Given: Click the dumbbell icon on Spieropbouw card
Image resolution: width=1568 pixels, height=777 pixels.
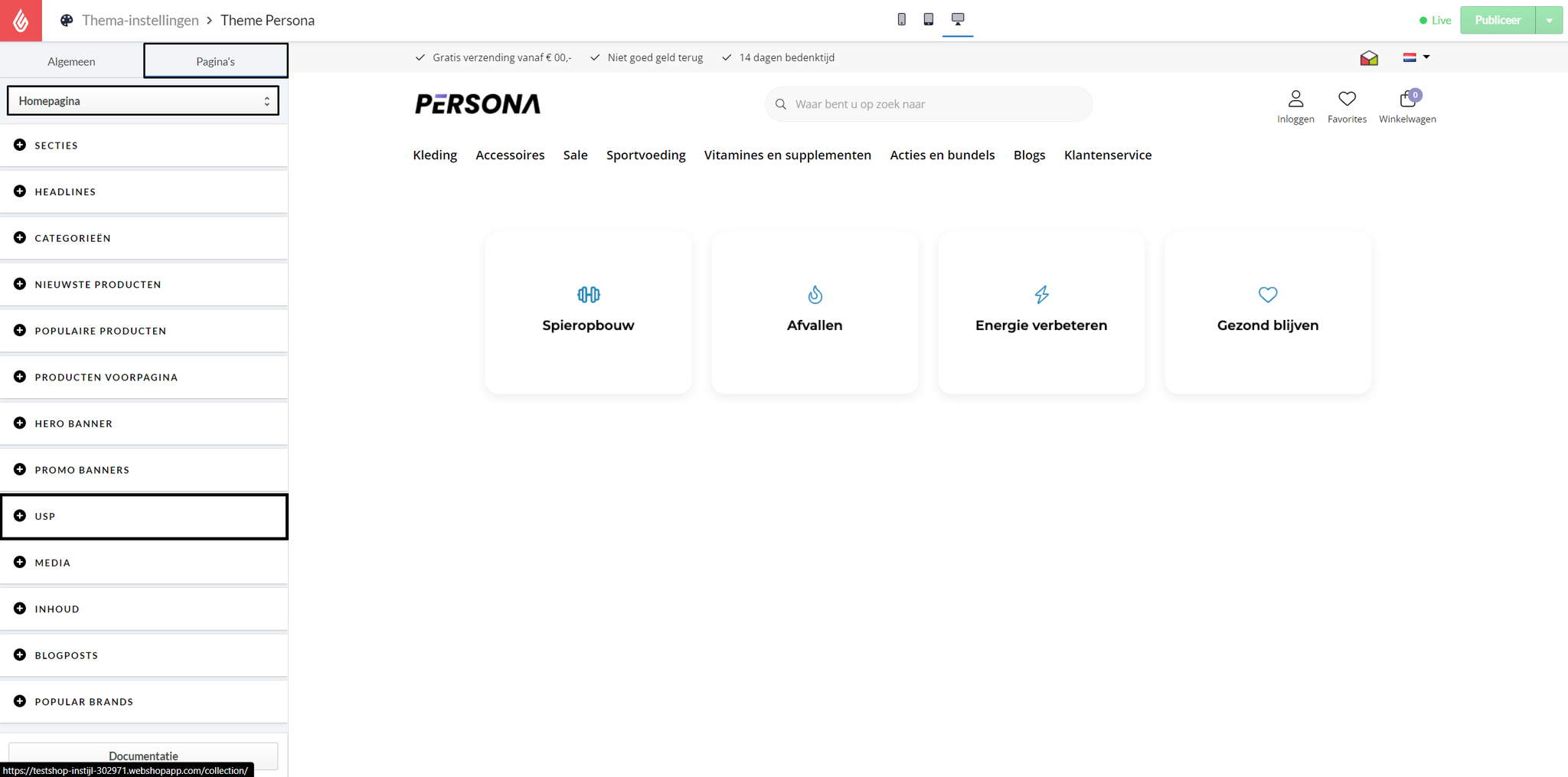Looking at the screenshot, I should coord(588,295).
